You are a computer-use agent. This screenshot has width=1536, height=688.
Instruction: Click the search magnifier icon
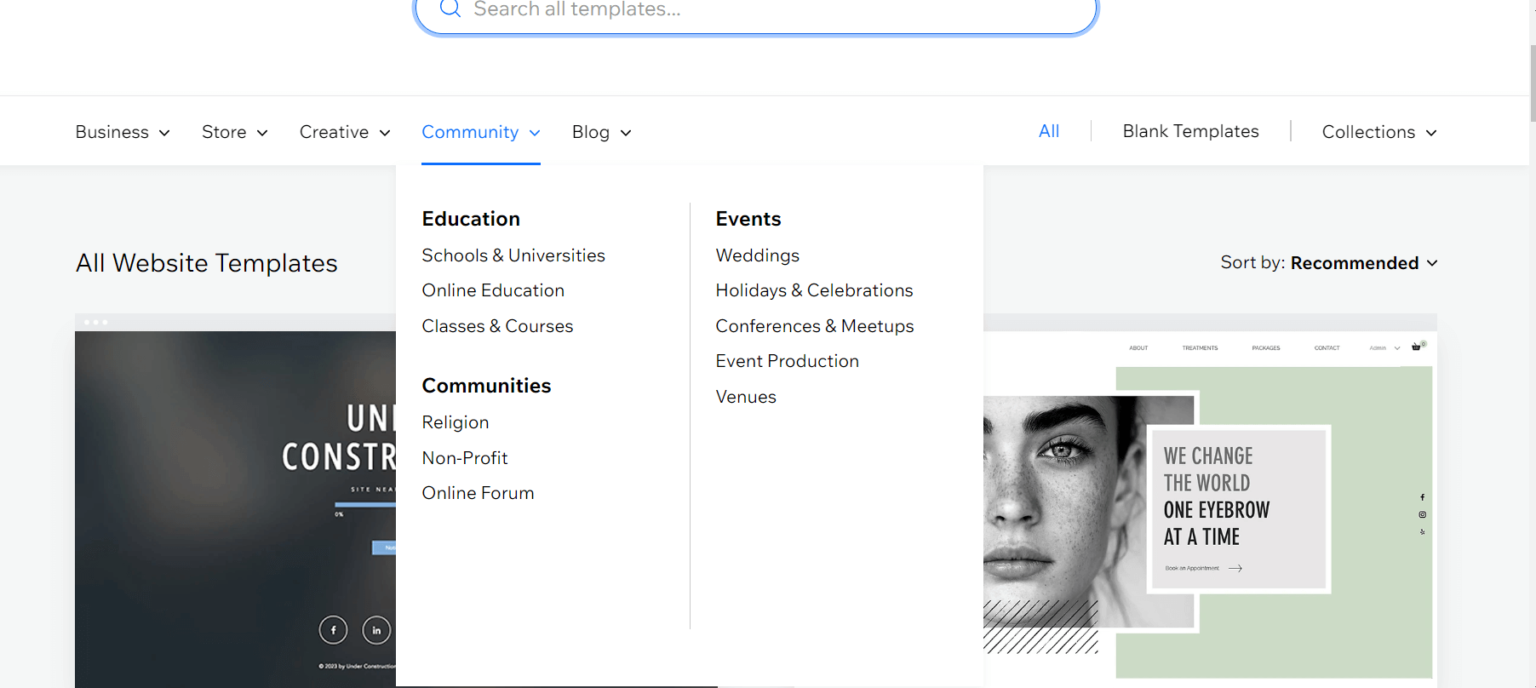pyautogui.click(x=450, y=9)
